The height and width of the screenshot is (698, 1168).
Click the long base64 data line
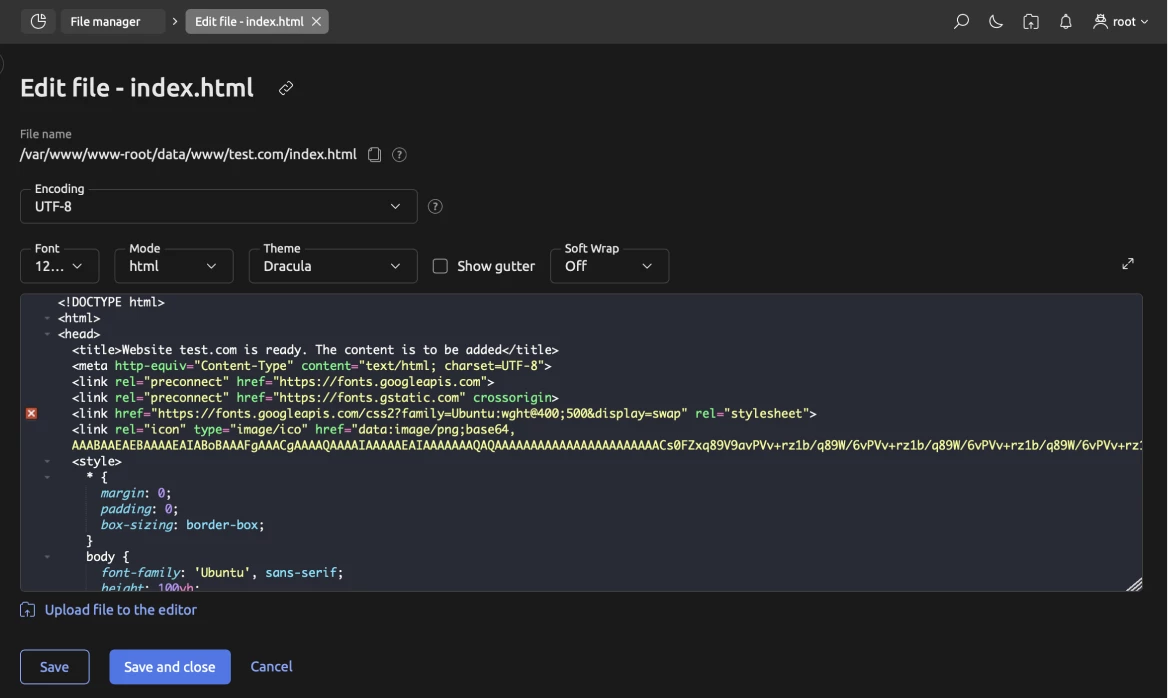point(606,445)
